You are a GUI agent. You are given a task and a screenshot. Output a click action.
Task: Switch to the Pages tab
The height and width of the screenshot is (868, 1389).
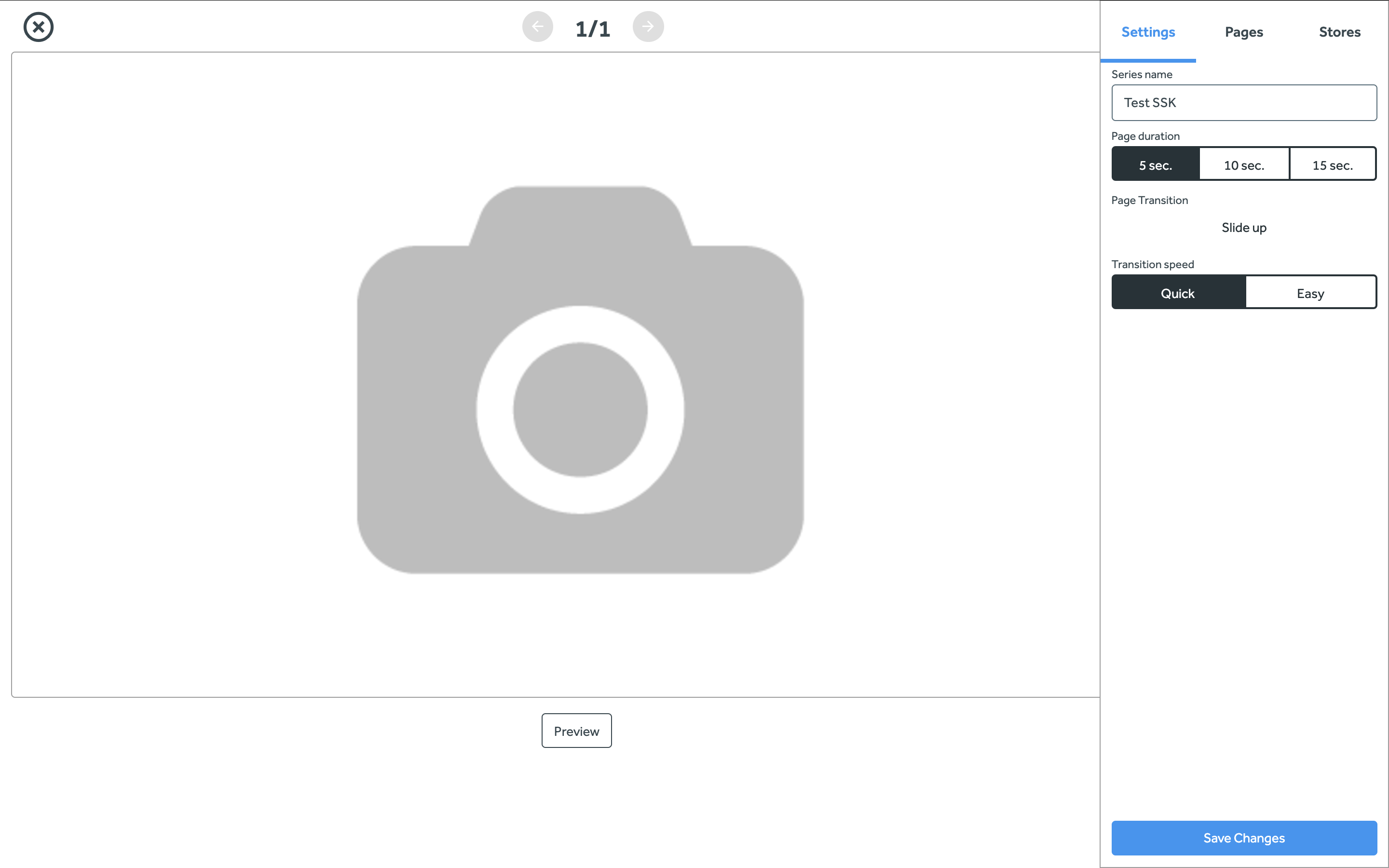(x=1244, y=32)
